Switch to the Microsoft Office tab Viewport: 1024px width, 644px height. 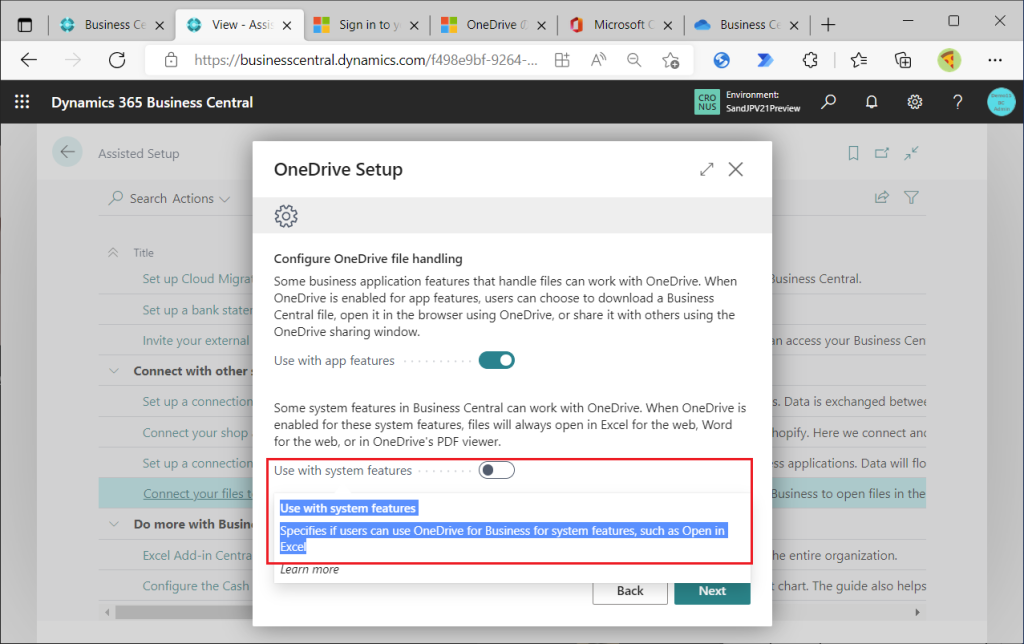point(619,25)
